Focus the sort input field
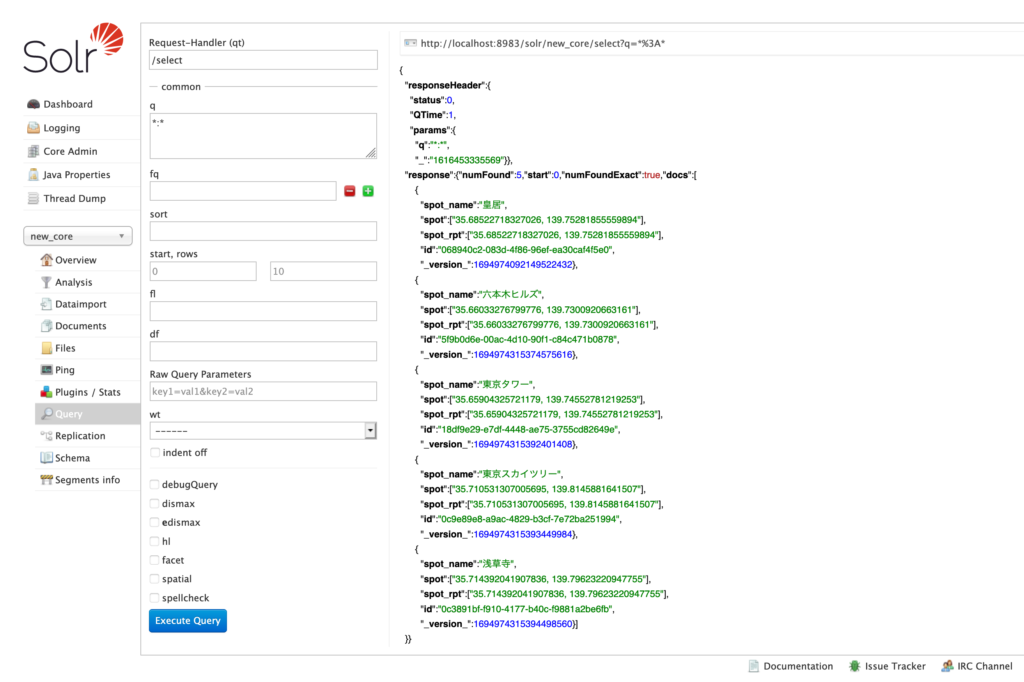The width and height of the screenshot is (1024, 682). pyautogui.click(x=263, y=231)
